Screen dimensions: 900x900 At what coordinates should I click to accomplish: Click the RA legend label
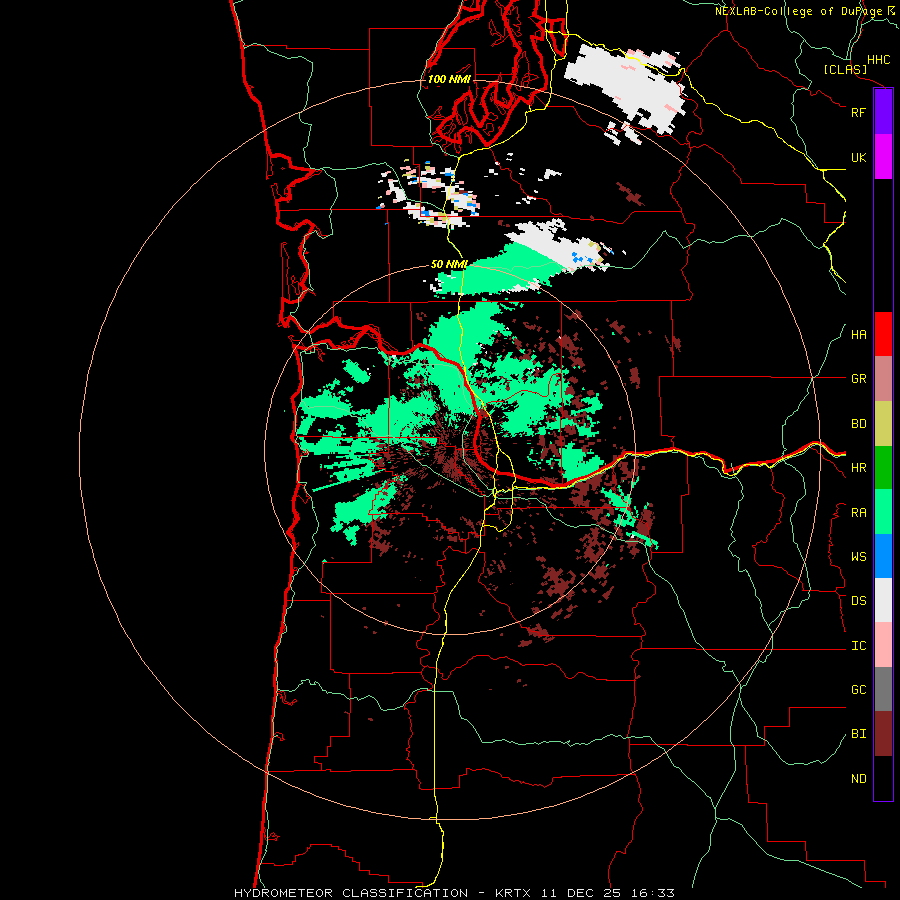[x=858, y=513]
